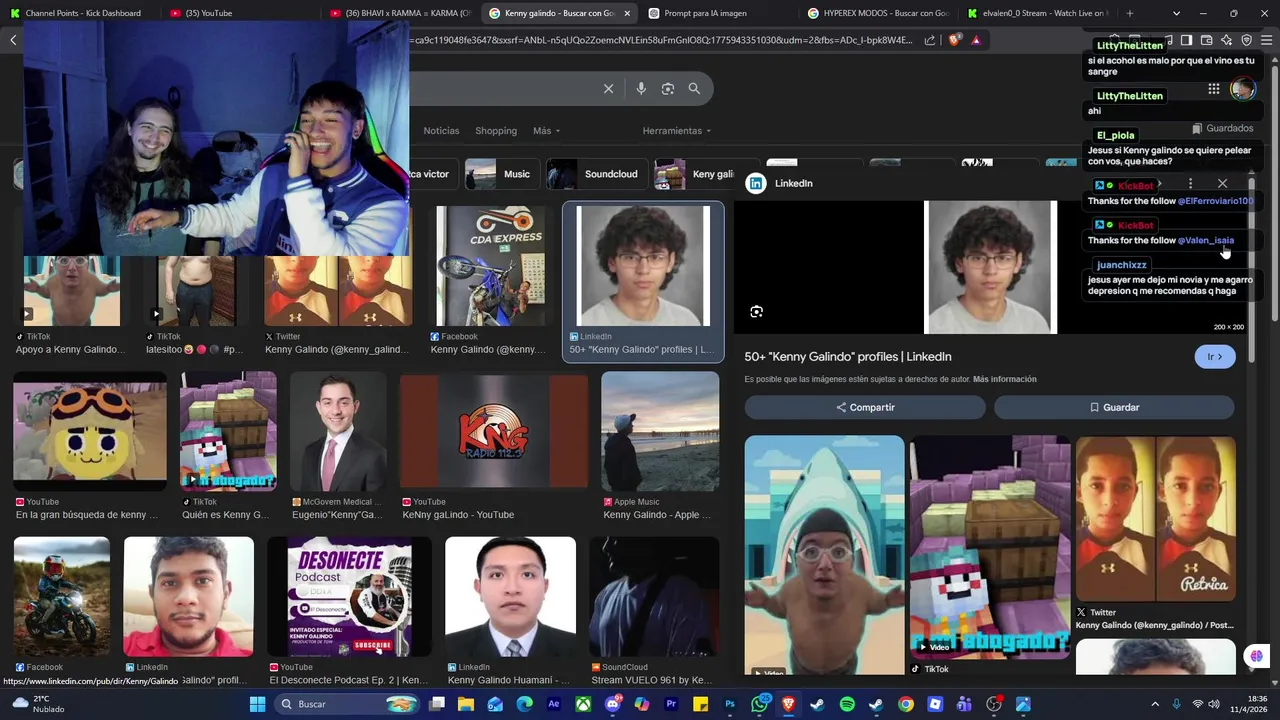Go back with the browser back arrow
This screenshot has height=720, width=1280.
13,40
